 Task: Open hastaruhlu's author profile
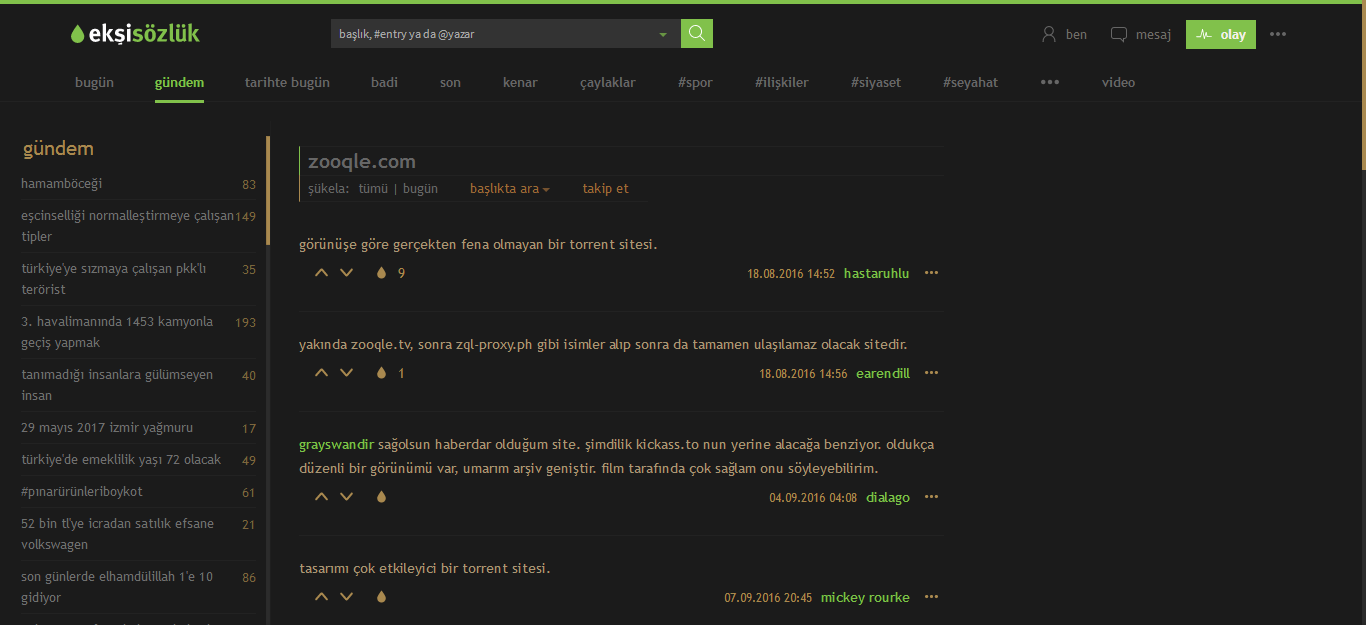876,272
